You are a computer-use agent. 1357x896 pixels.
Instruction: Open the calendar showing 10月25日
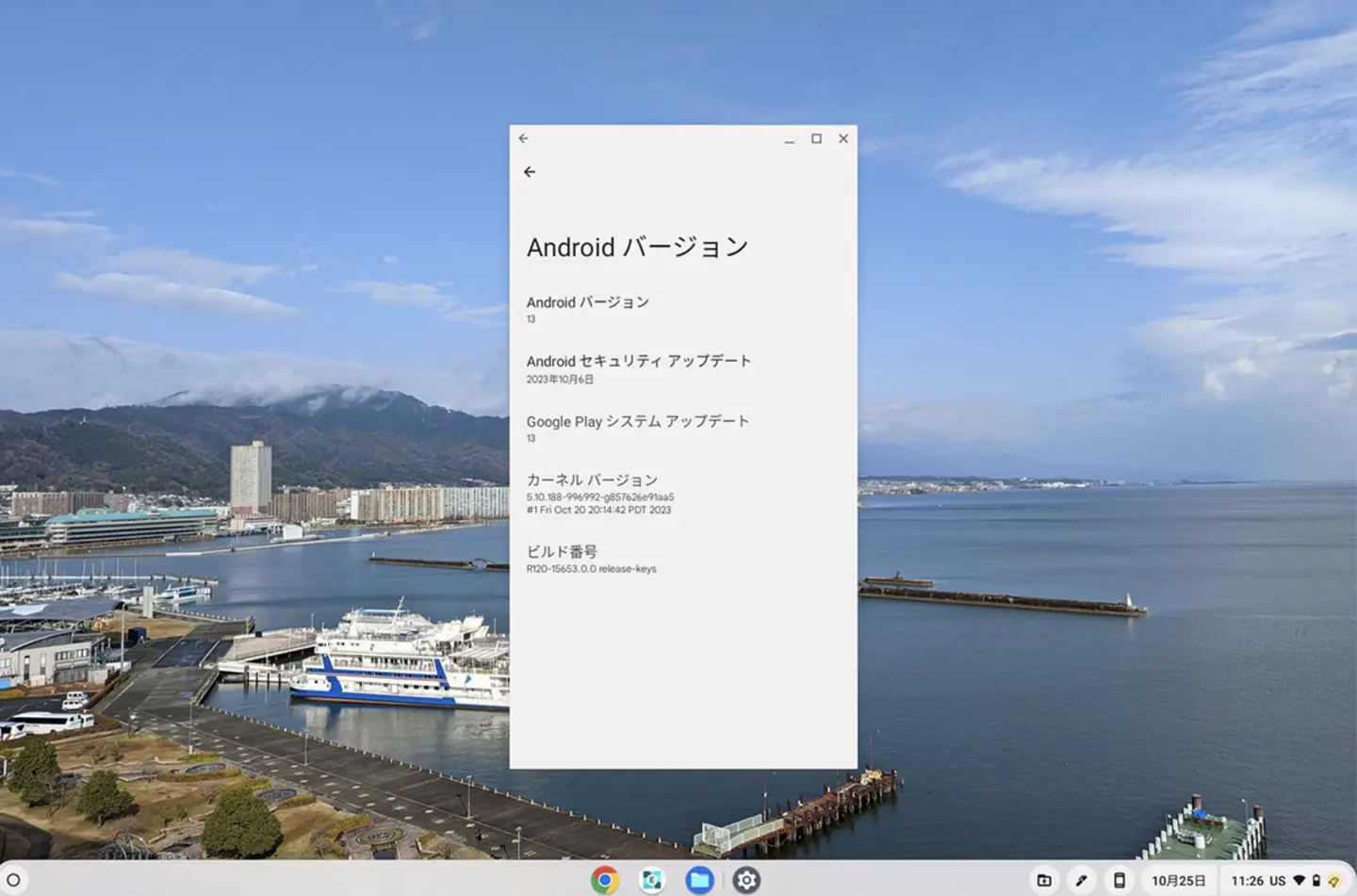[x=1179, y=881]
